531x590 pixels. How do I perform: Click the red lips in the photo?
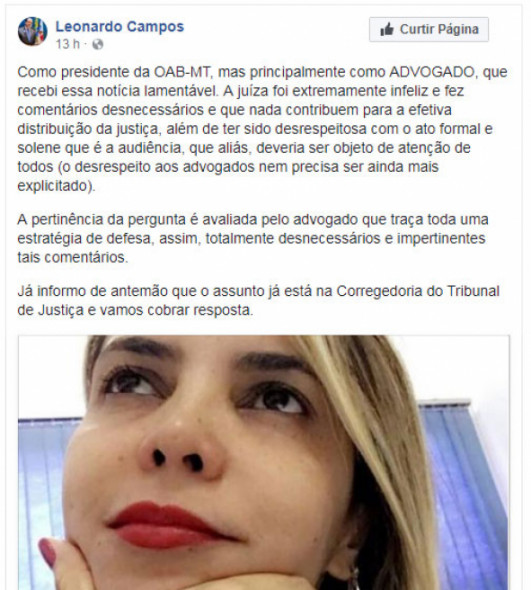click(170, 524)
